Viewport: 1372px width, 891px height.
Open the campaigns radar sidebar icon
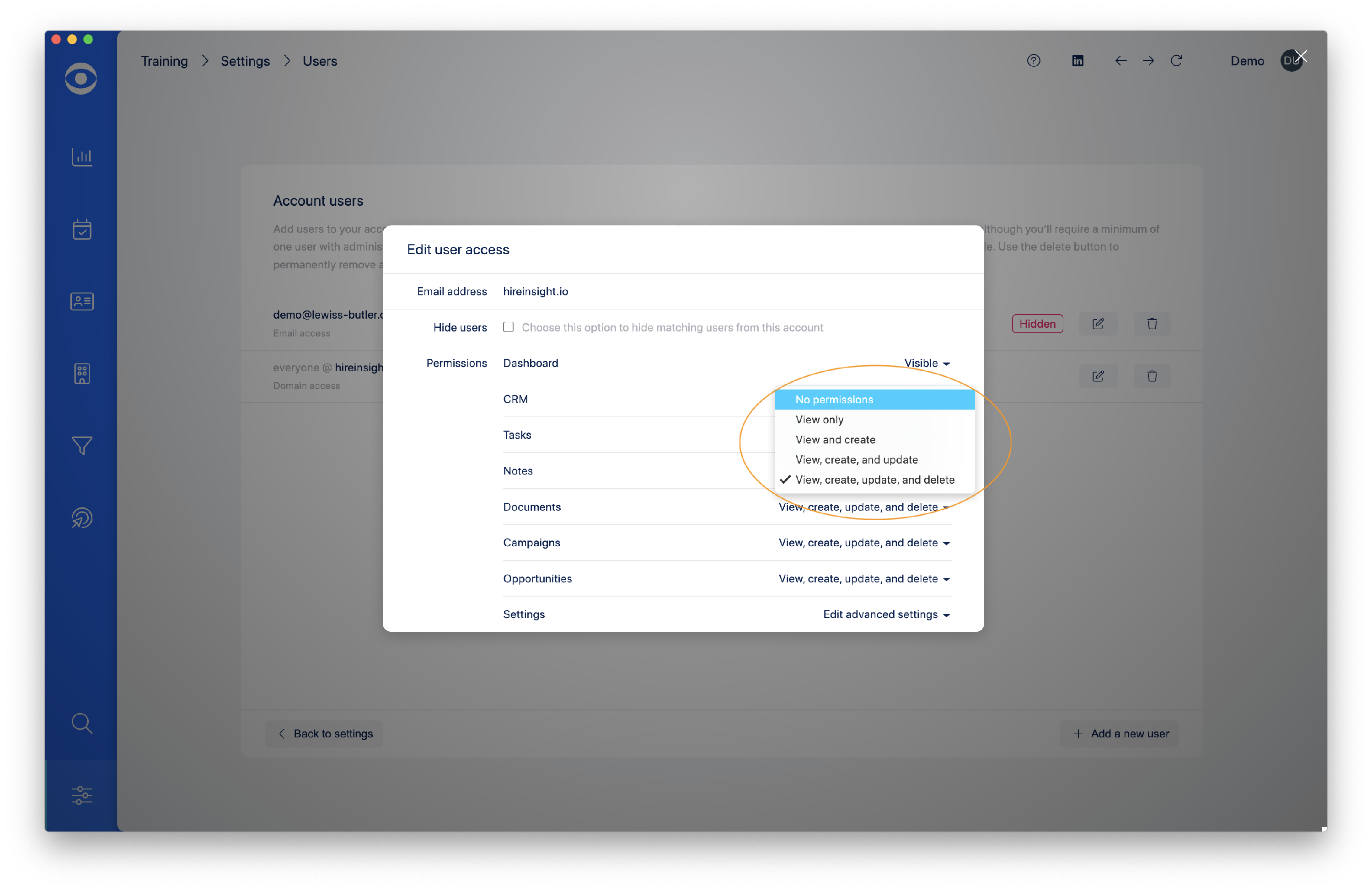tap(82, 518)
